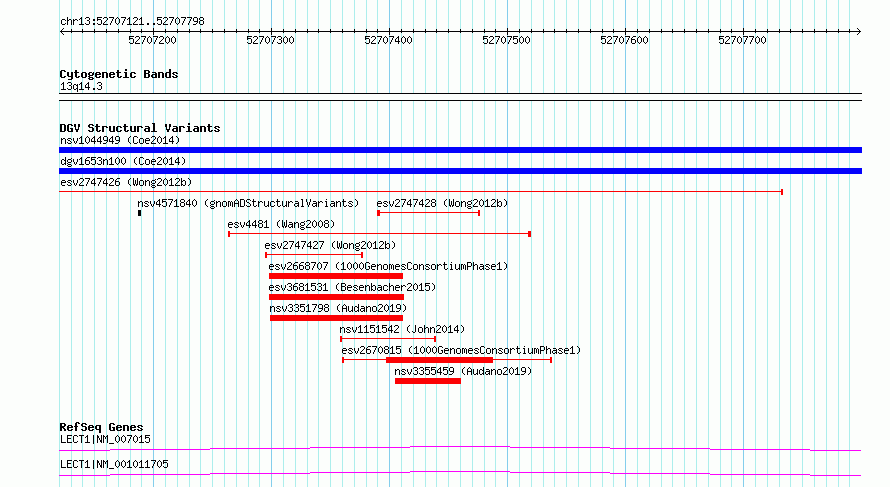The image size is (890, 487).
Task: Open the dgv1653n100 (Coe2014) label
Action: coord(123,161)
